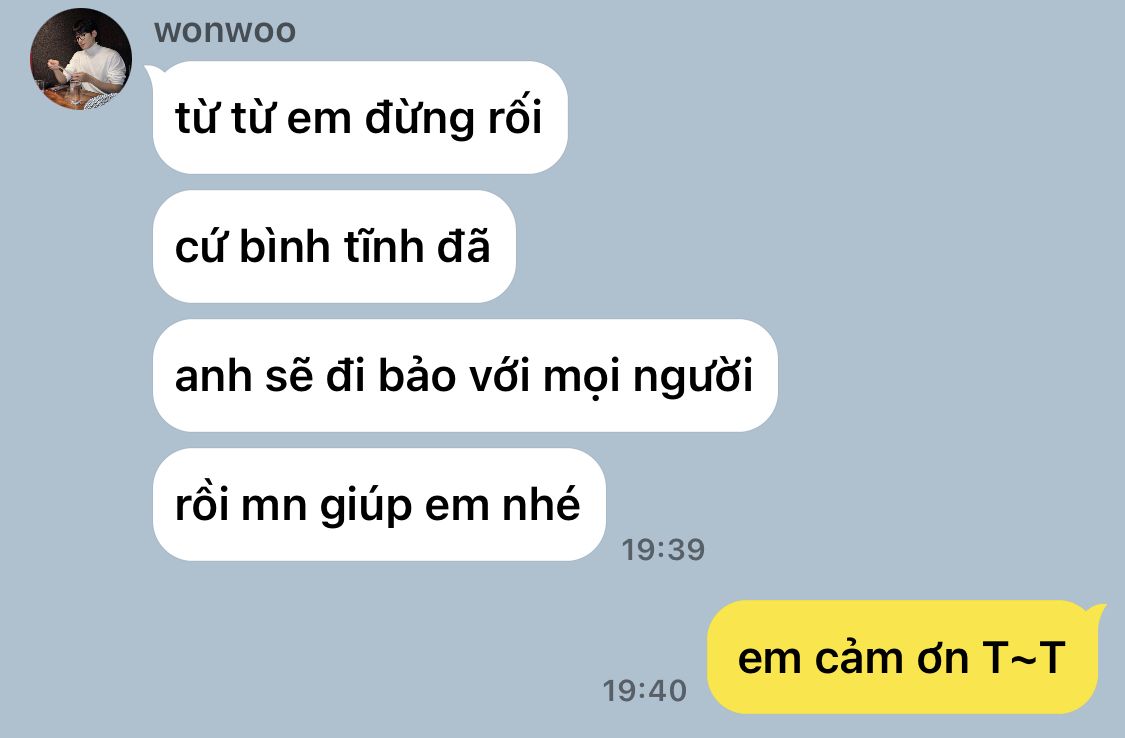Click the T~T emoticon in the yellow bubble
Viewport: 1125px width, 738px height.
click(x=1024, y=657)
